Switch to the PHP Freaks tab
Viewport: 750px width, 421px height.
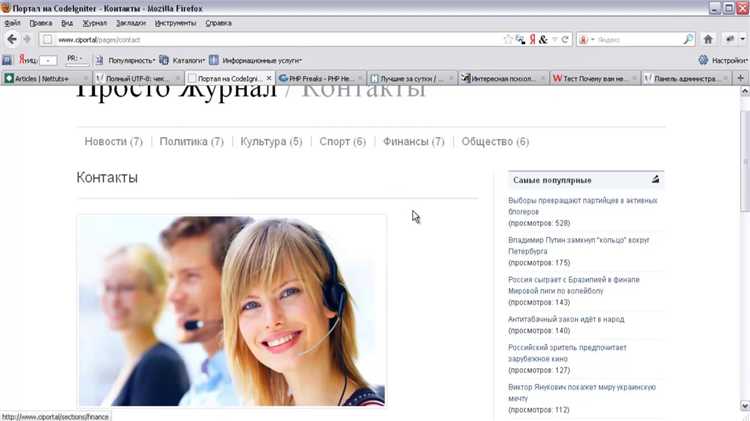(x=321, y=78)
